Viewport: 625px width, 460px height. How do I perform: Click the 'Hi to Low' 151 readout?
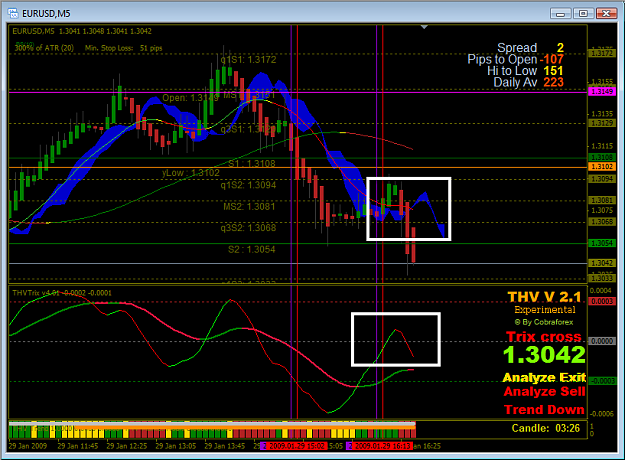(x=525, y=71)
